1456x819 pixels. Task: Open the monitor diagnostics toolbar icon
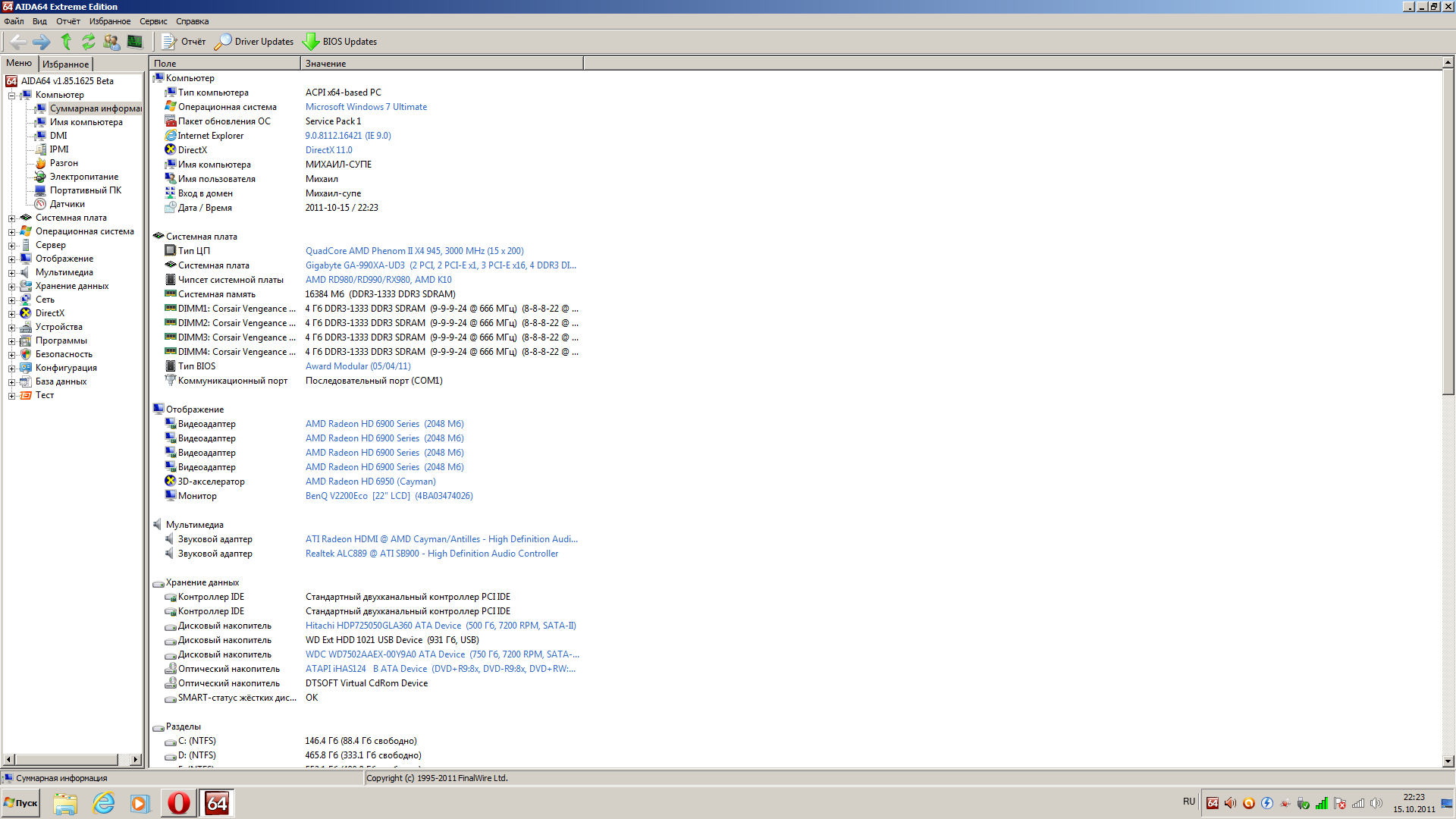pyautogui.click(x=135, y=42)
